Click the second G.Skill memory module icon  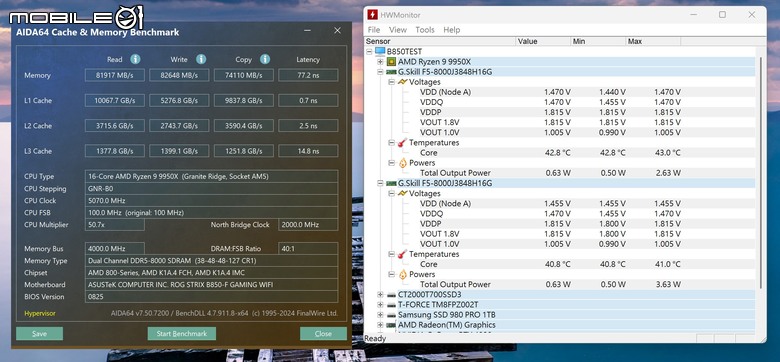click(391, 183)
